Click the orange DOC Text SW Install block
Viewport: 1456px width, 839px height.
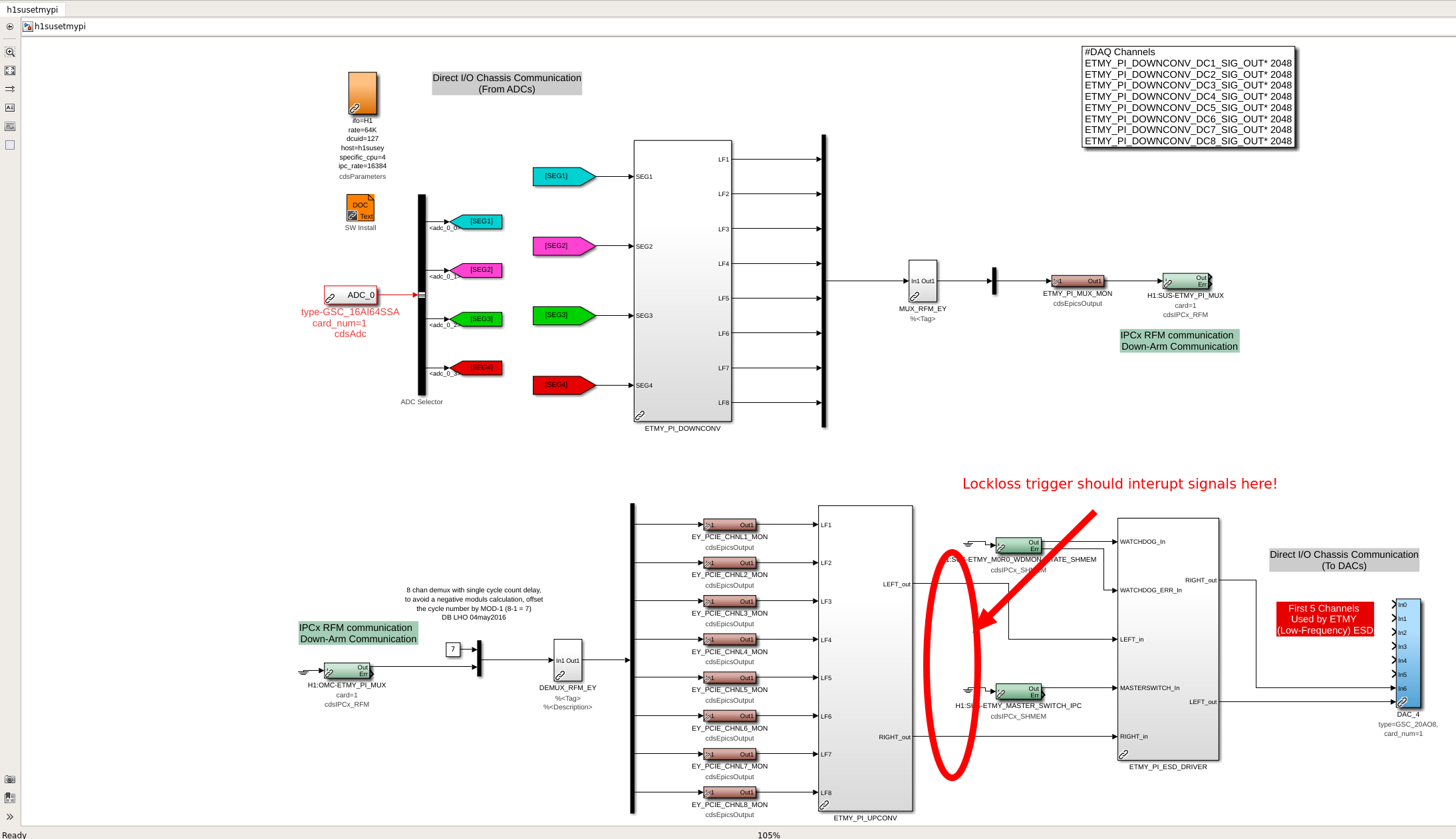(x=361, y=208)
